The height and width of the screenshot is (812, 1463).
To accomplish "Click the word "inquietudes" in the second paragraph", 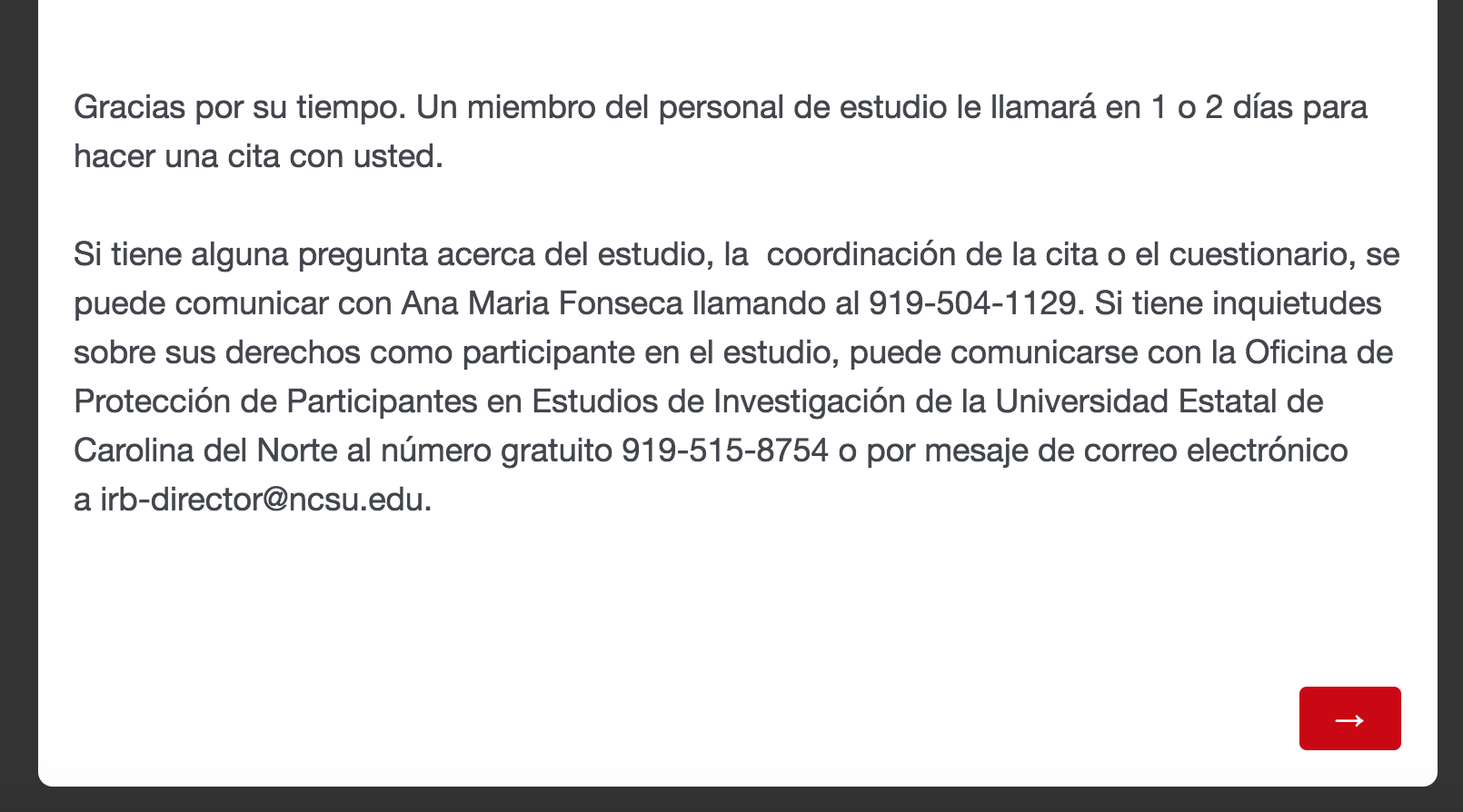I will click(1297, 303).
